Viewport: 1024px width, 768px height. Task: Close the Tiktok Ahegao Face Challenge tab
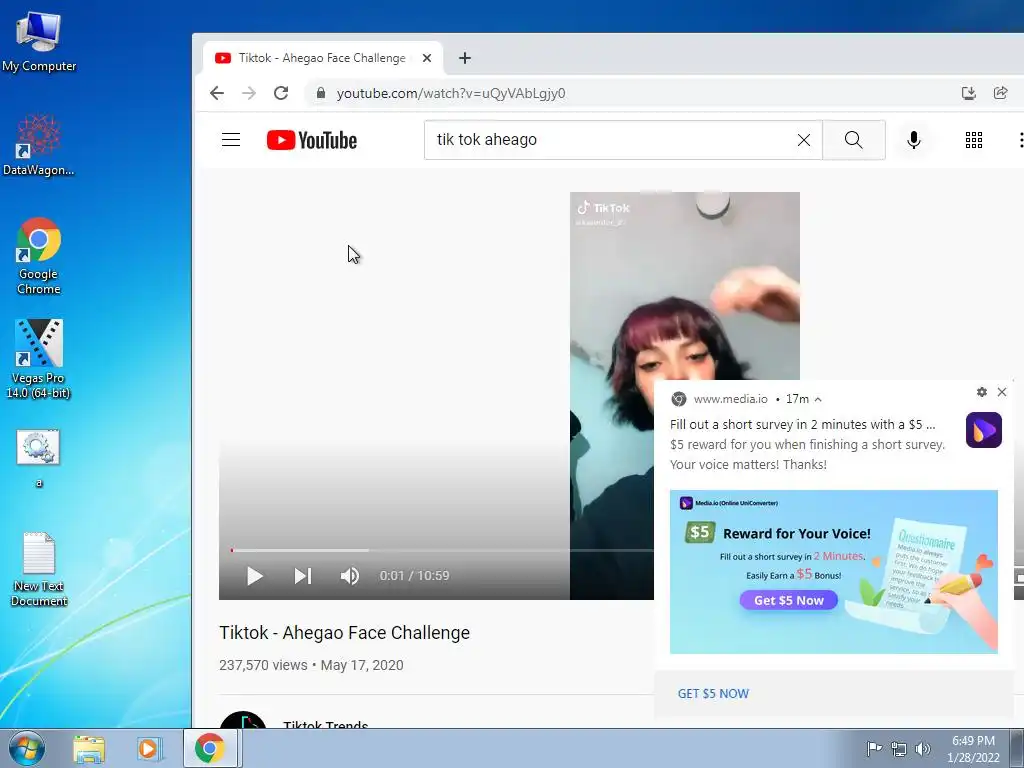click(427, 58)
